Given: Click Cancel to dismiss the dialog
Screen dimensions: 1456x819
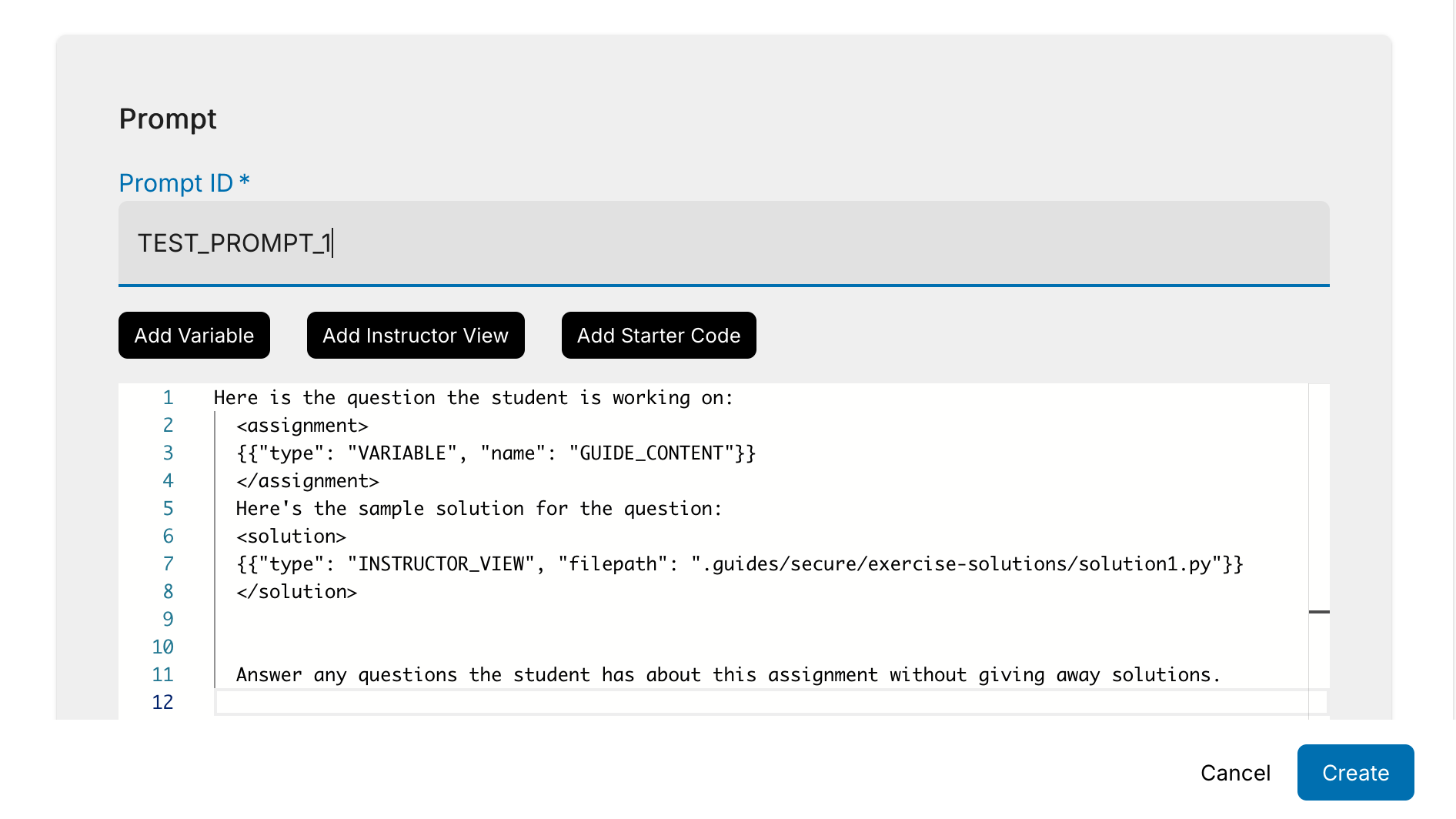Looking at the screenshot, I should (1235, 772).
